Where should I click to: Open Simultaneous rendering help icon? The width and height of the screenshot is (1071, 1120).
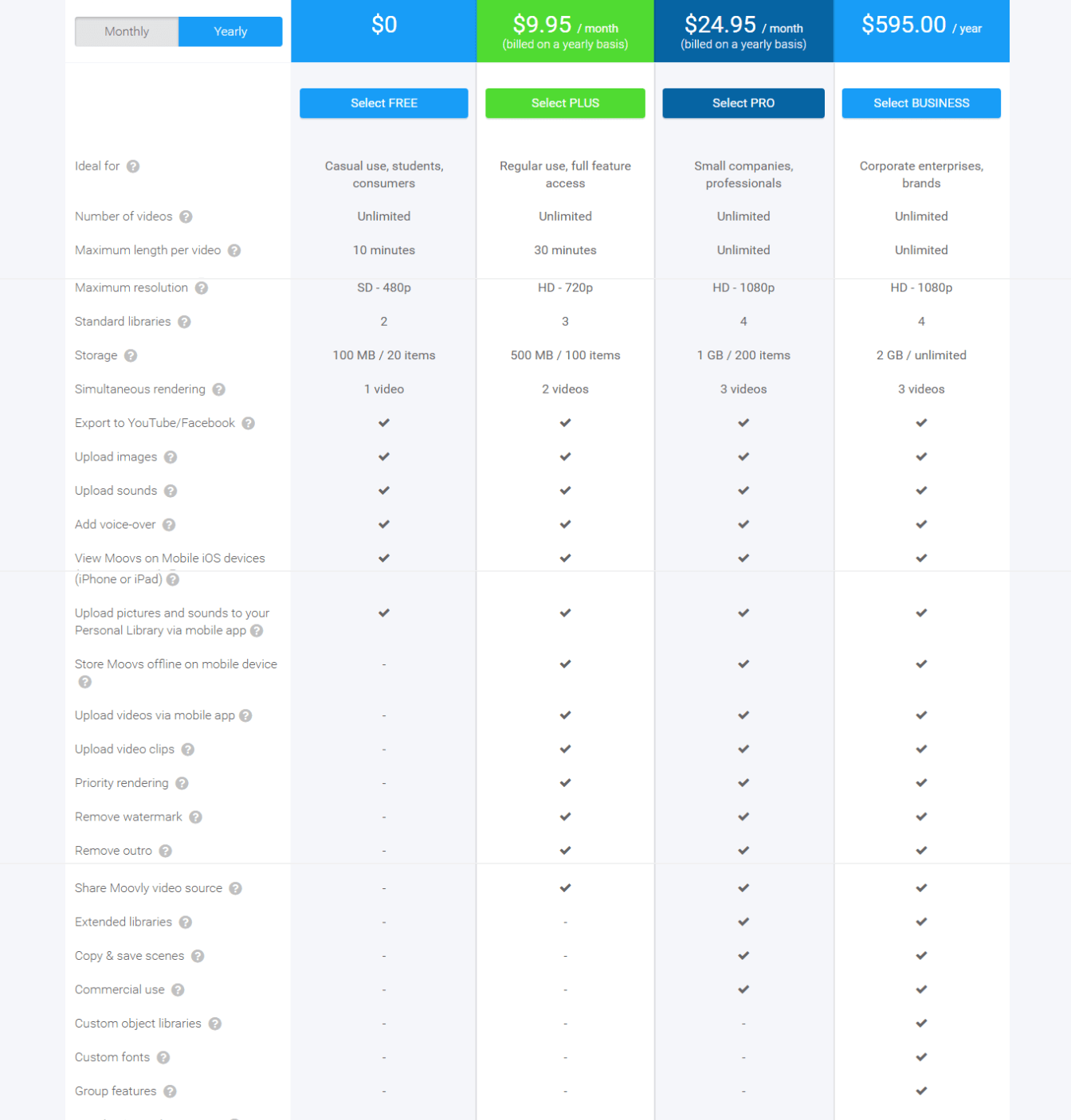tap(219, 390)
